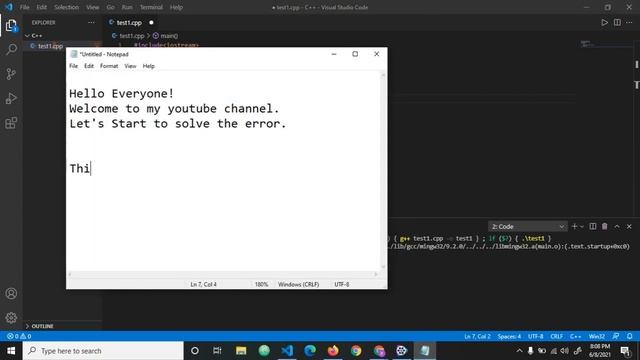Open the Manage gear icon
640x360 pixels.
point(11,318)
